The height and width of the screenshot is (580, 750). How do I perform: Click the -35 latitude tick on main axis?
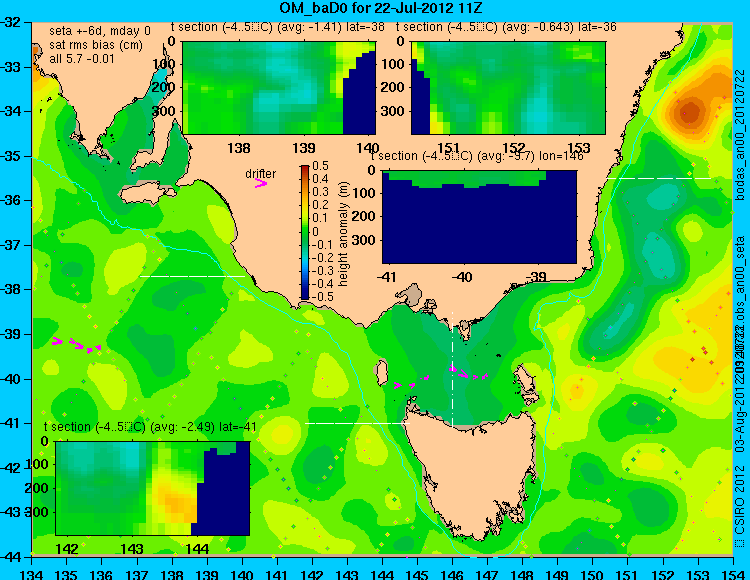tap(11, 156)
